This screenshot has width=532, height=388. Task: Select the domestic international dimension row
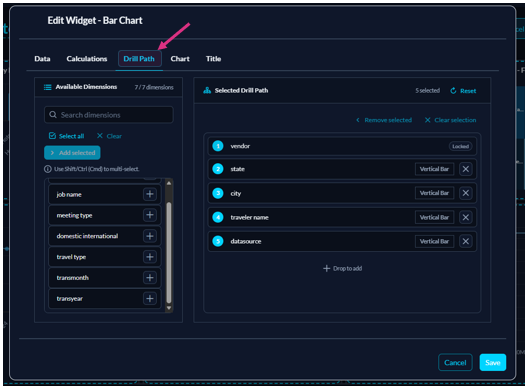tap(104, 236)
